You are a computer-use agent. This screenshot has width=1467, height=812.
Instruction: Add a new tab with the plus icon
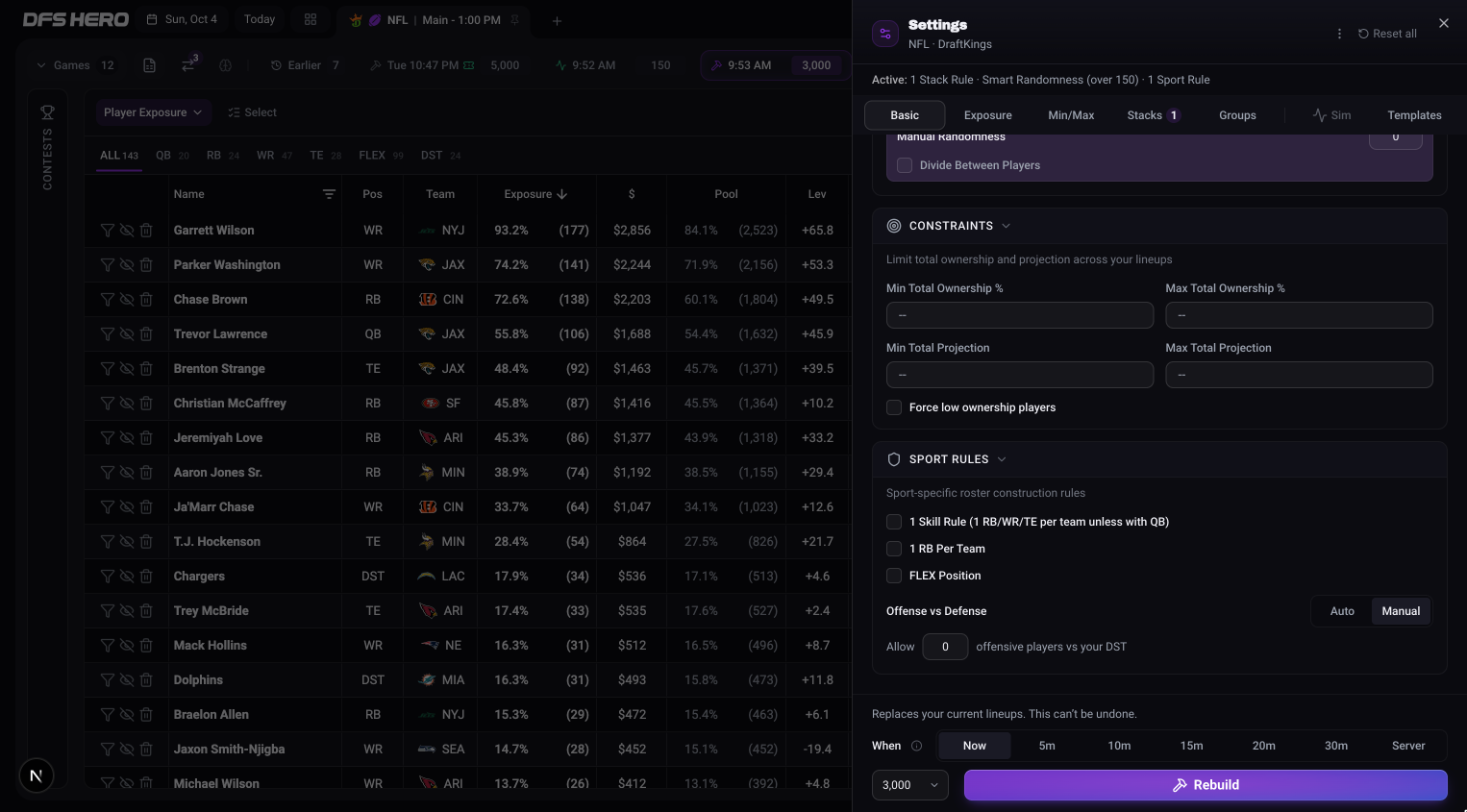(x=557, y=20)
